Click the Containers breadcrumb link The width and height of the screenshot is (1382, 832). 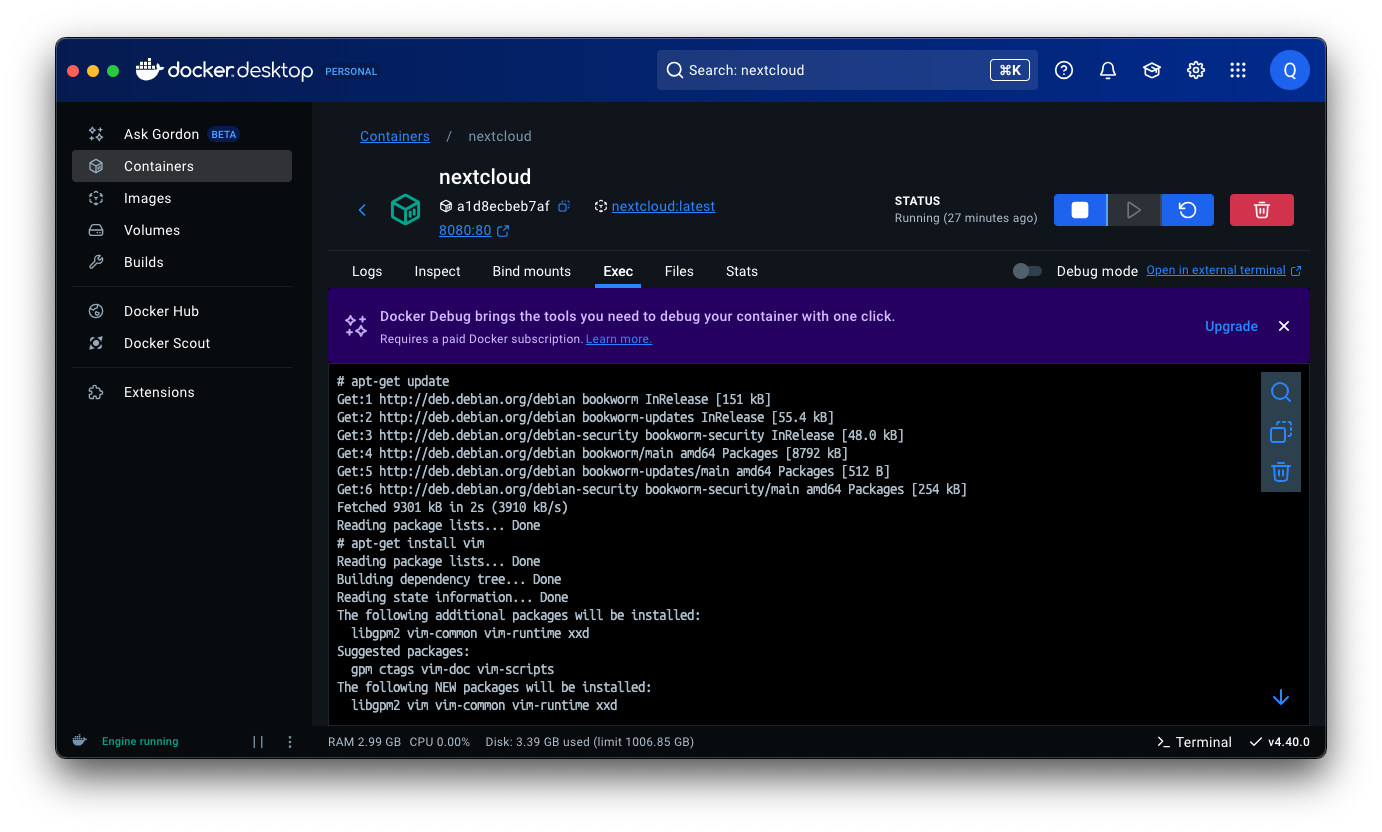click(x=395, y=136)
